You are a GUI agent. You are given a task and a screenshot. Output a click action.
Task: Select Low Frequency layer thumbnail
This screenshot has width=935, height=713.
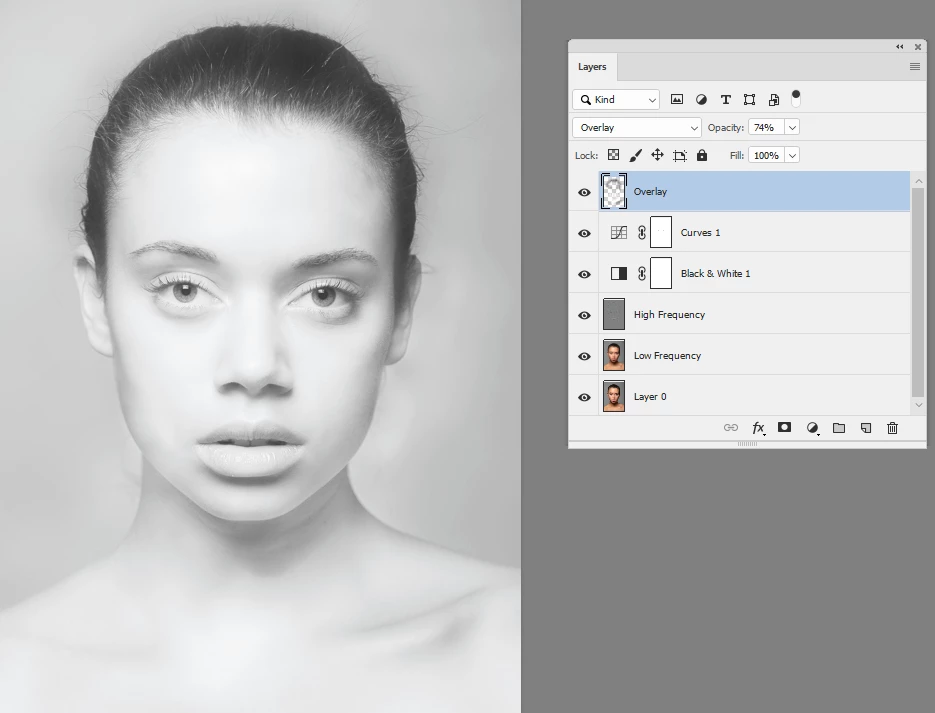(614, 355)
